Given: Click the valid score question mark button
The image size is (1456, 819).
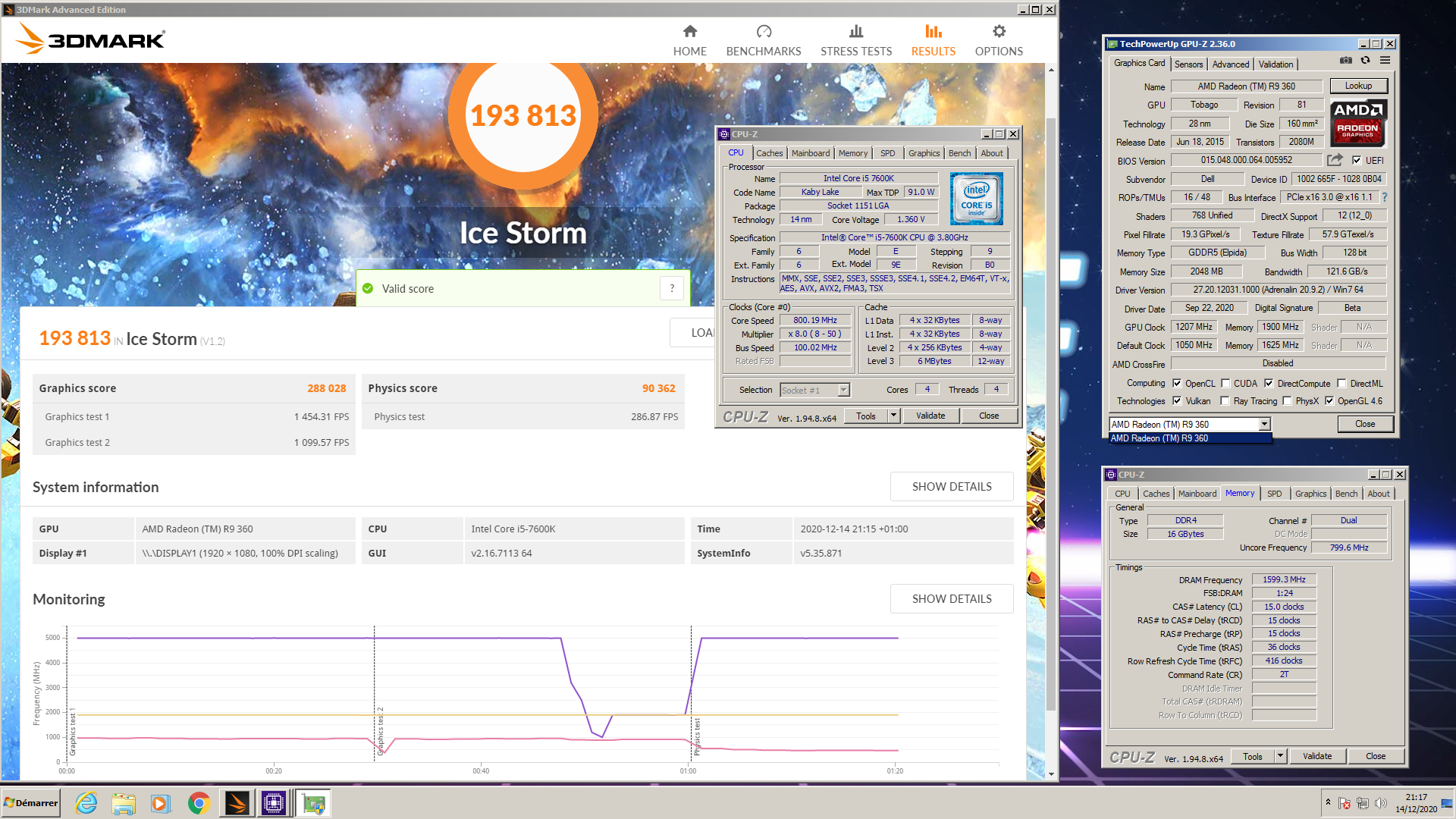Looking at the screenshot, I should [x=671, y=288].
